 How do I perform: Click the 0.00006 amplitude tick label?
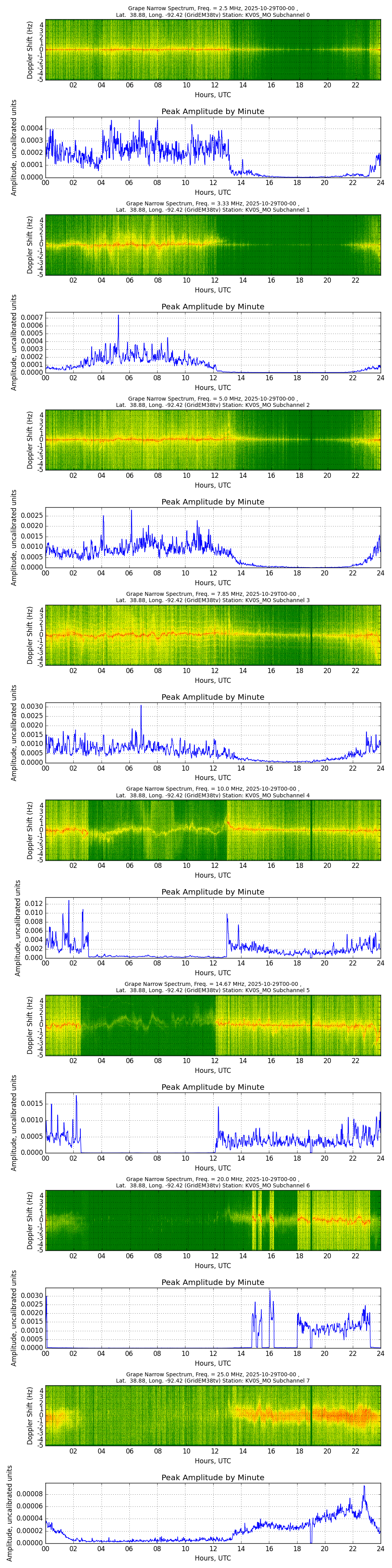tap(30, 1506)
